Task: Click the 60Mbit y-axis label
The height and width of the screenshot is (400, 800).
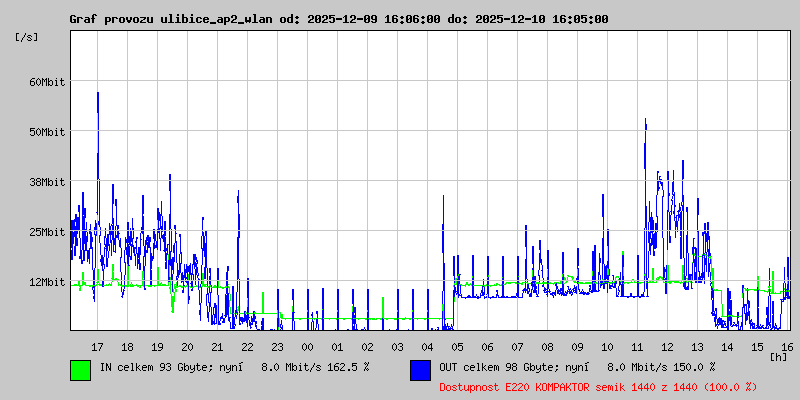Action: [x=46, y=82]
